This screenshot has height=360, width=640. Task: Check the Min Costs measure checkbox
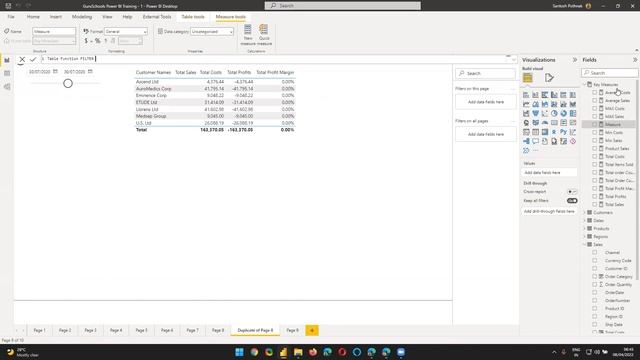(x=595, y=132)
